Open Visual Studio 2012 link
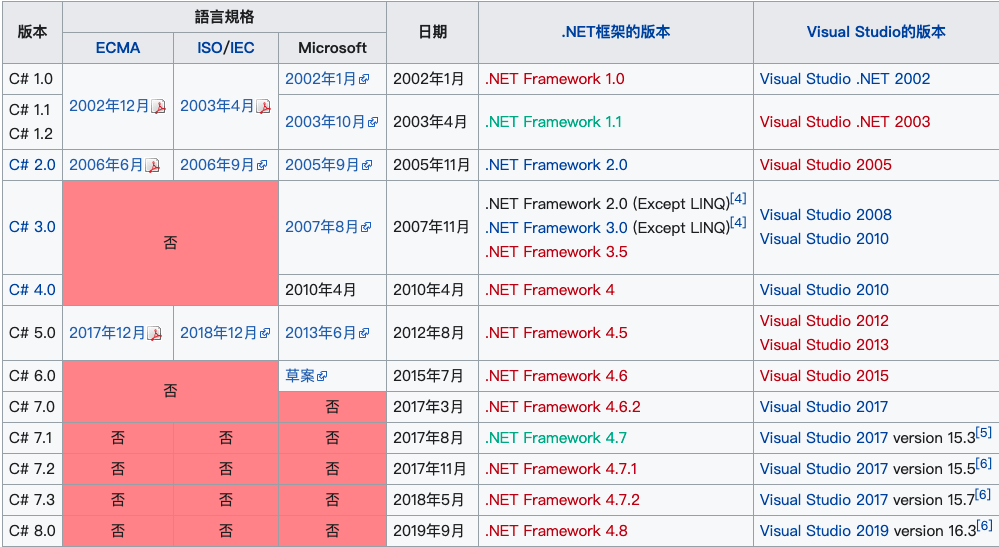Screen dimensions: 999x547 (824, 321)
